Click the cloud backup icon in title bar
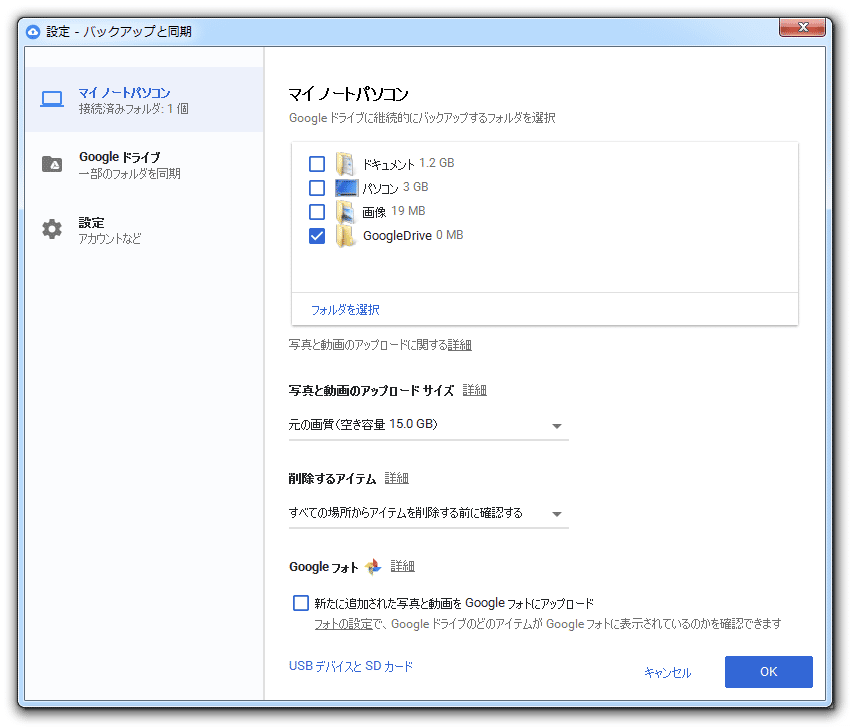852x728 pixels. [x=33, y=32]
